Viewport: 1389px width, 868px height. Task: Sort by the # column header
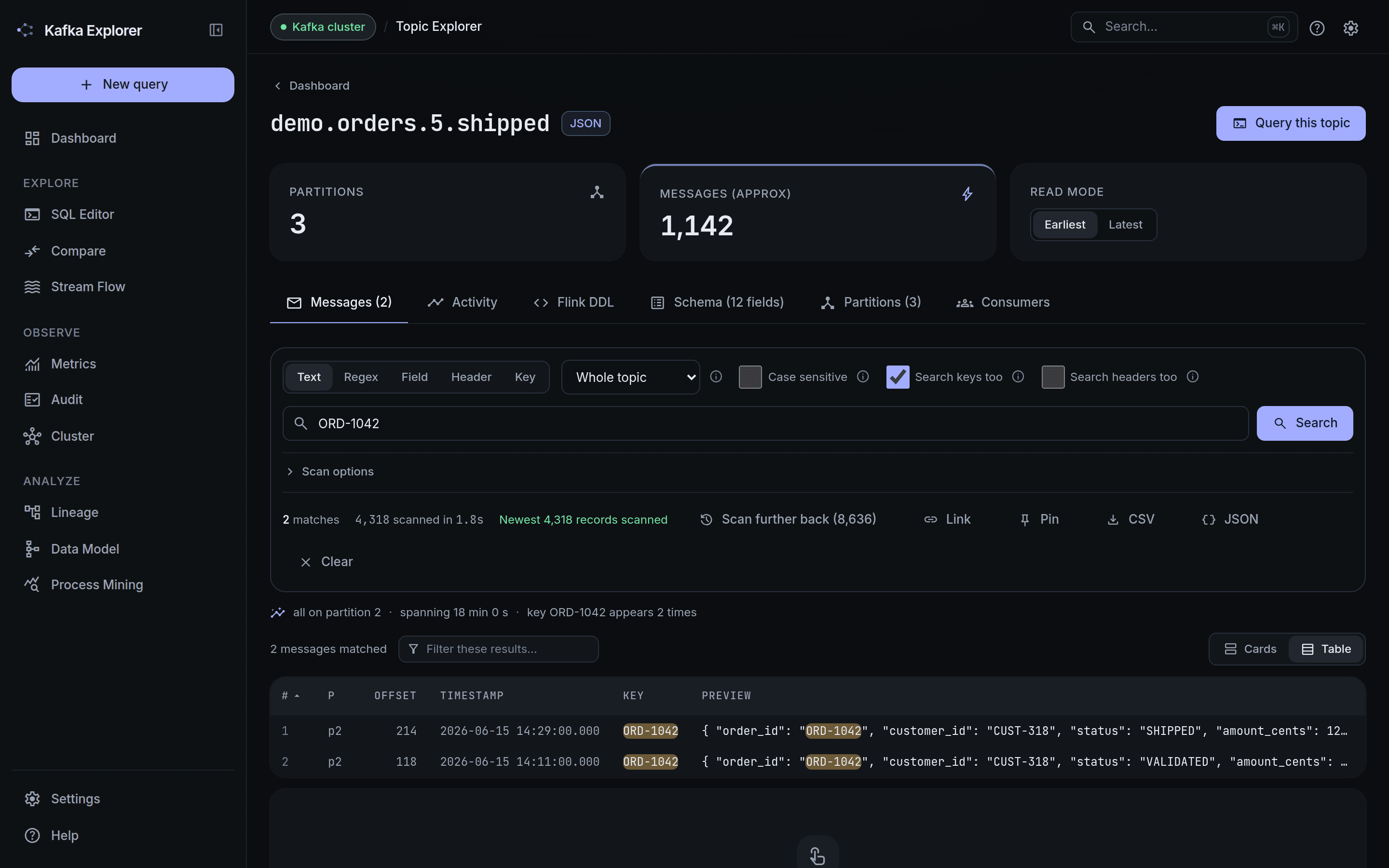click(x=290, y=696)
